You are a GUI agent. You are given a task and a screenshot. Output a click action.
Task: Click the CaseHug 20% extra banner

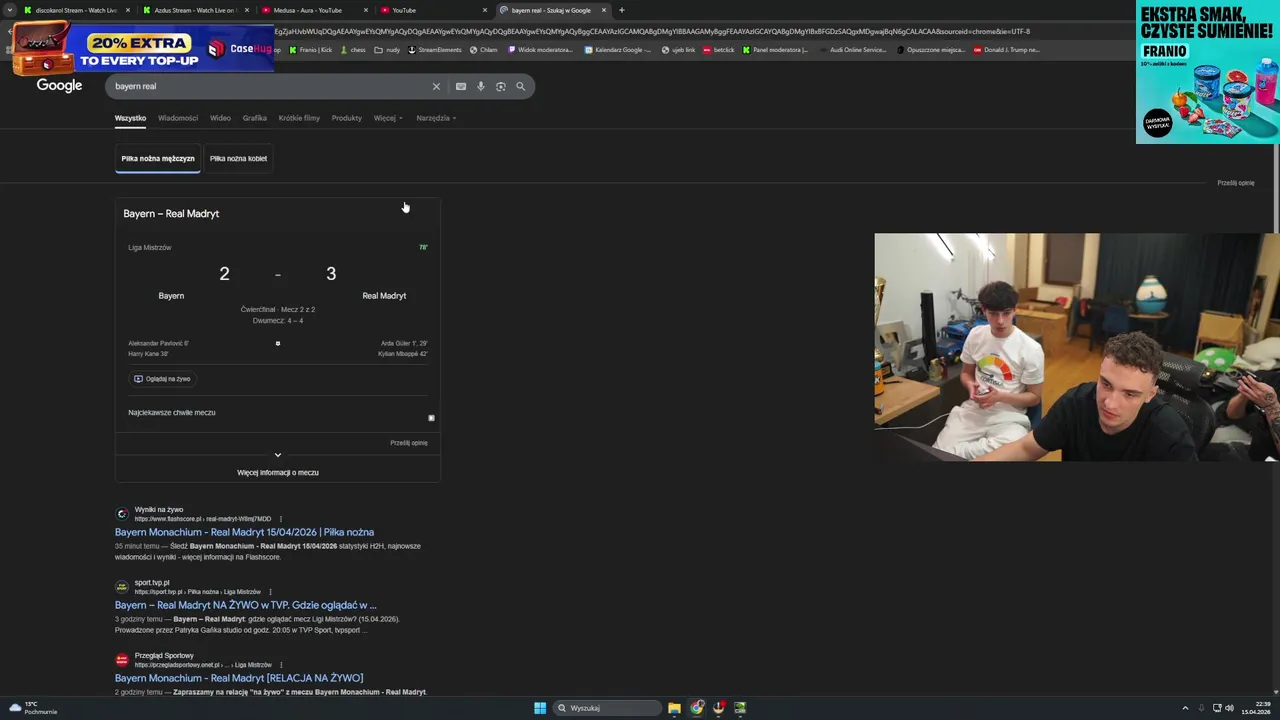[141, 46]
